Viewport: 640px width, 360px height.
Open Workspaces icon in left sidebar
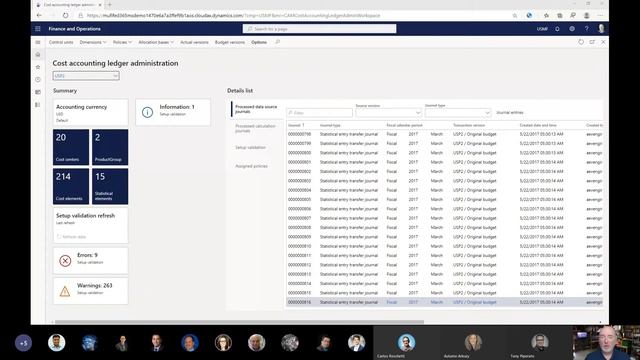coord(38,92)
